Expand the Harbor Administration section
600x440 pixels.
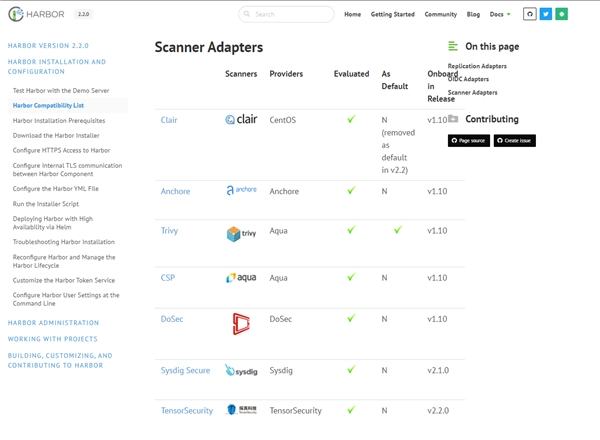[53, 323]
